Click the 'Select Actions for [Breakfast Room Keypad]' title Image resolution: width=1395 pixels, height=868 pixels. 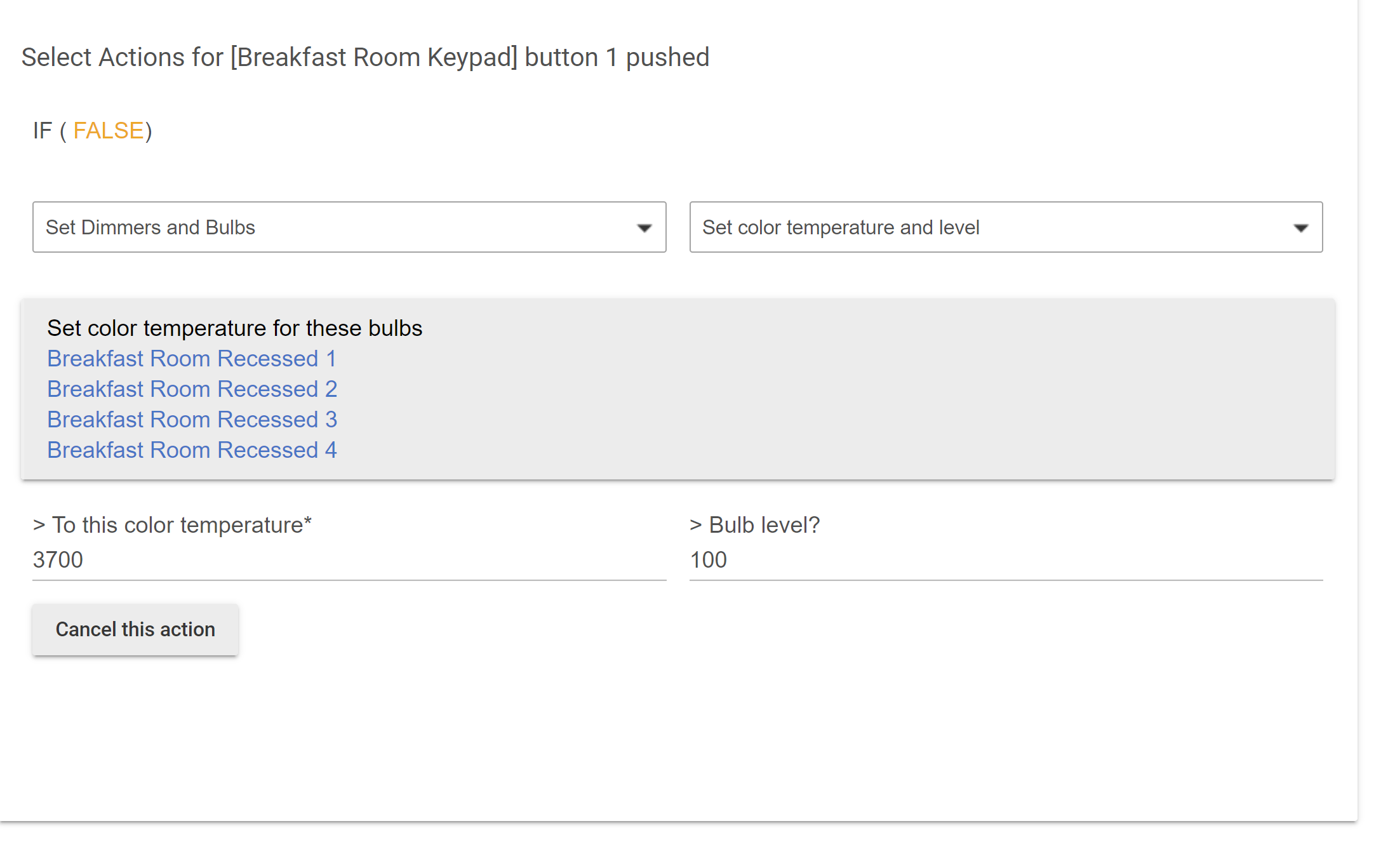[x=366, y=57]
